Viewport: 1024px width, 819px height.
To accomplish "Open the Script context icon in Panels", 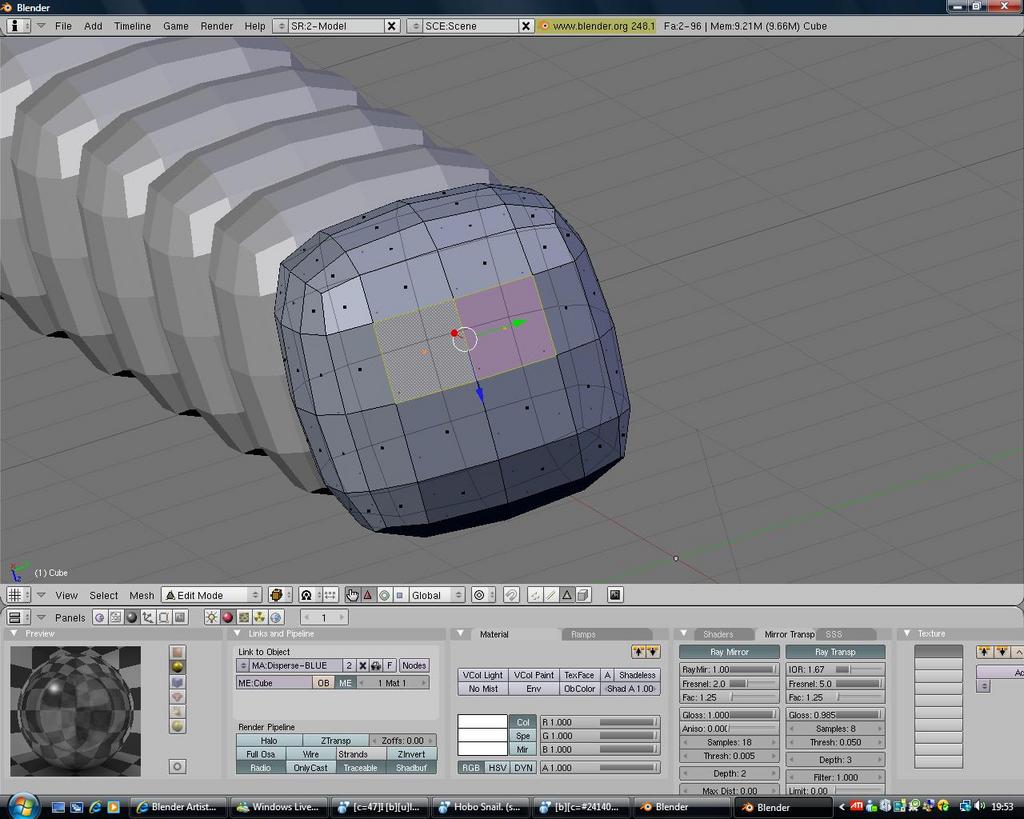I will pyautogui.click(x=116, y=617).
